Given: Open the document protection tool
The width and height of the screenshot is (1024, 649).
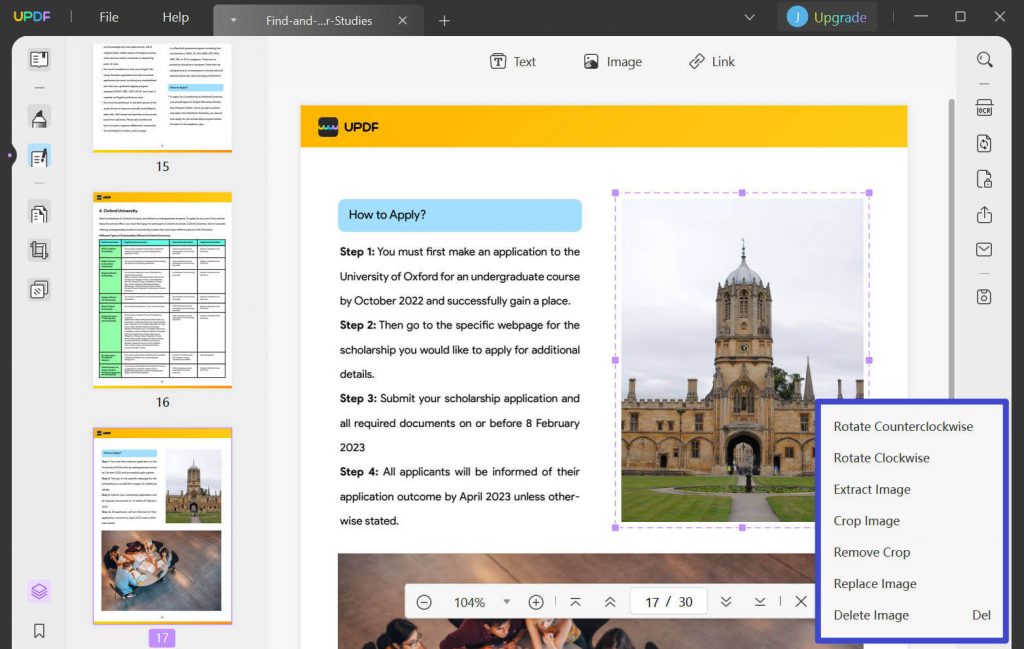Looking at the screenshot, I should click(984, 180).
